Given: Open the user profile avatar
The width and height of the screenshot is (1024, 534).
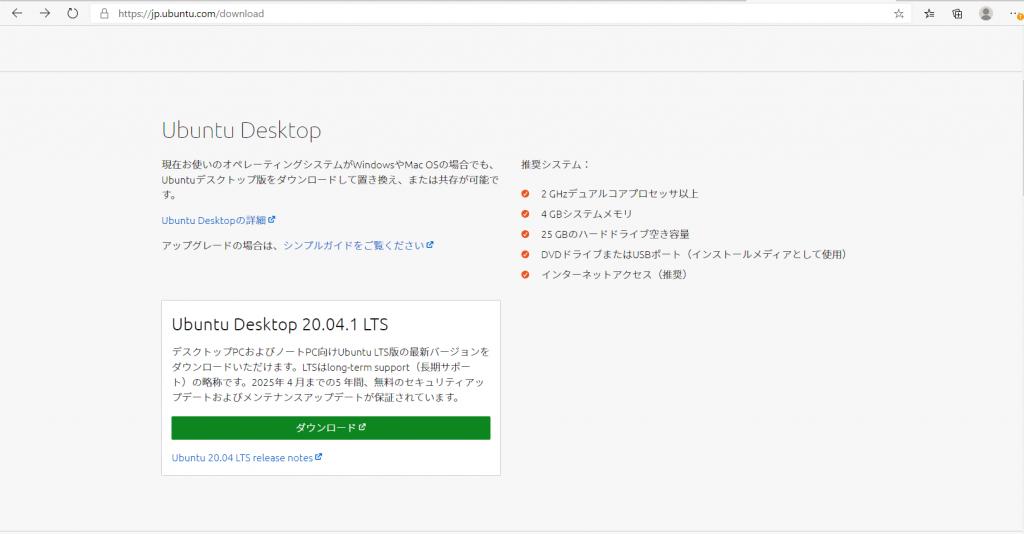Looking at the screenshot, I should click(985, 13).
